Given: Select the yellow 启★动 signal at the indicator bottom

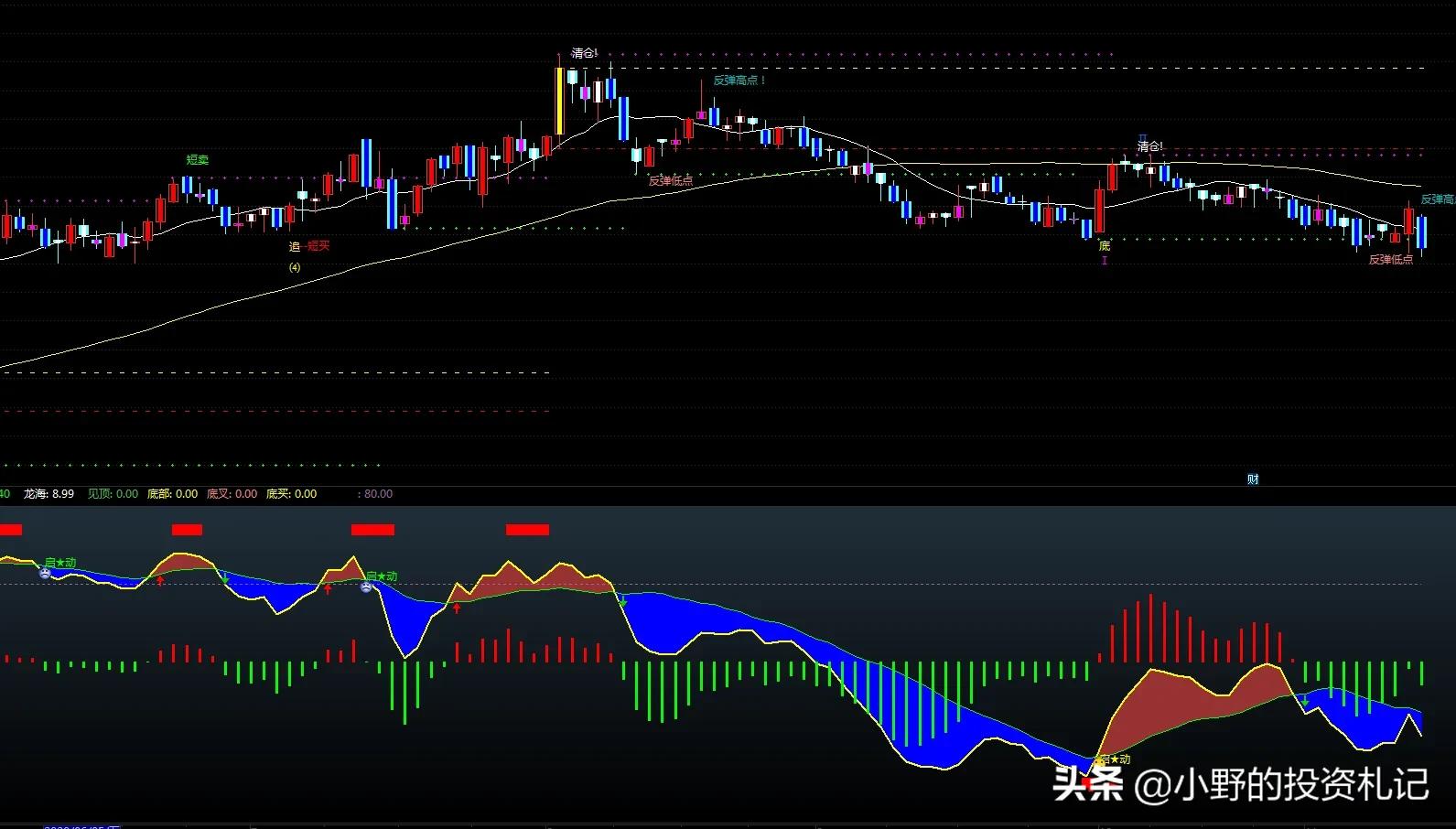Looking at the screenshot, I should (x=1113, y=759).
